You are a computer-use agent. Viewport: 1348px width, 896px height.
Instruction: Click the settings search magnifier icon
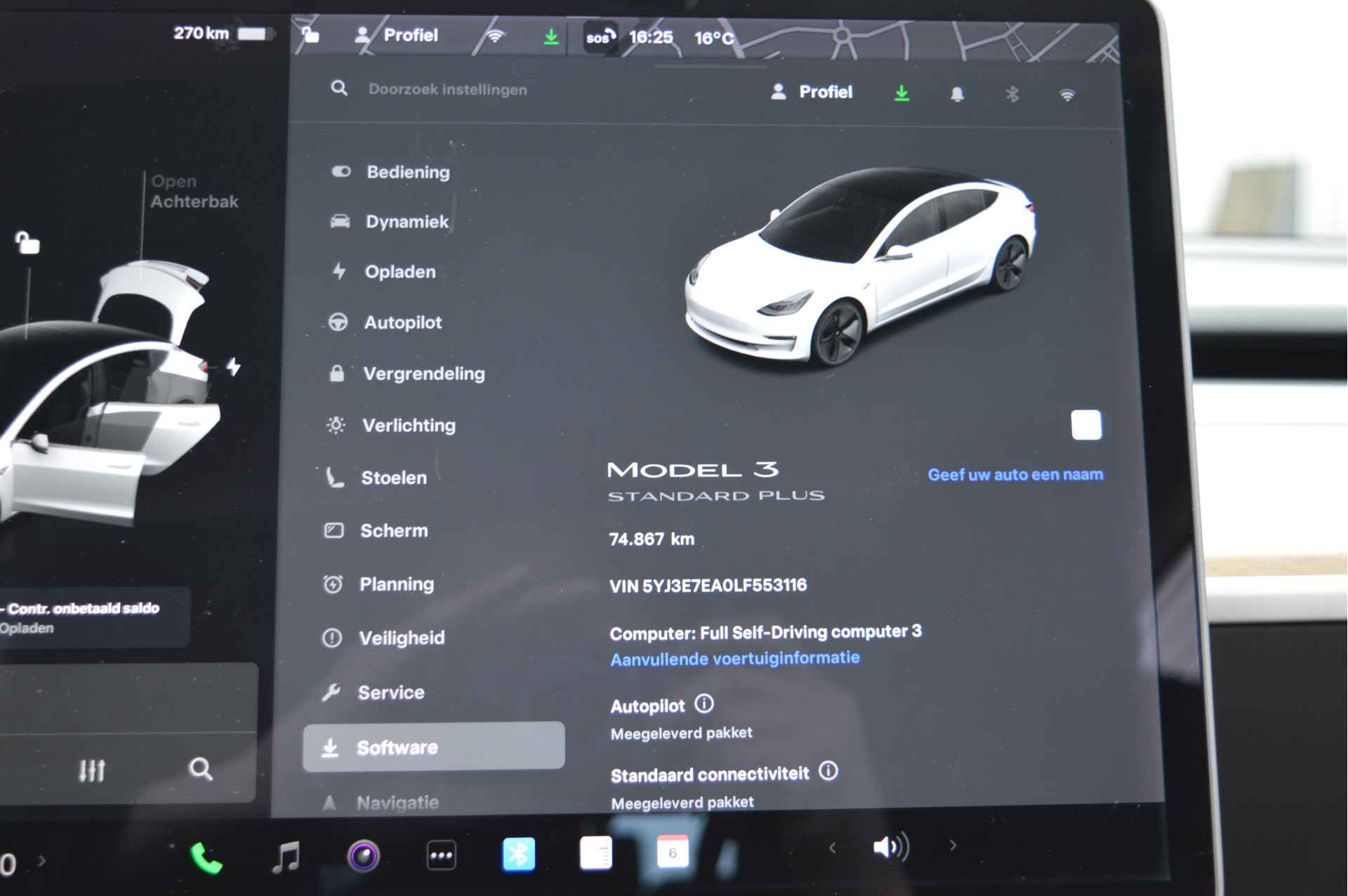pyautogui.click(x=339, y=88)
